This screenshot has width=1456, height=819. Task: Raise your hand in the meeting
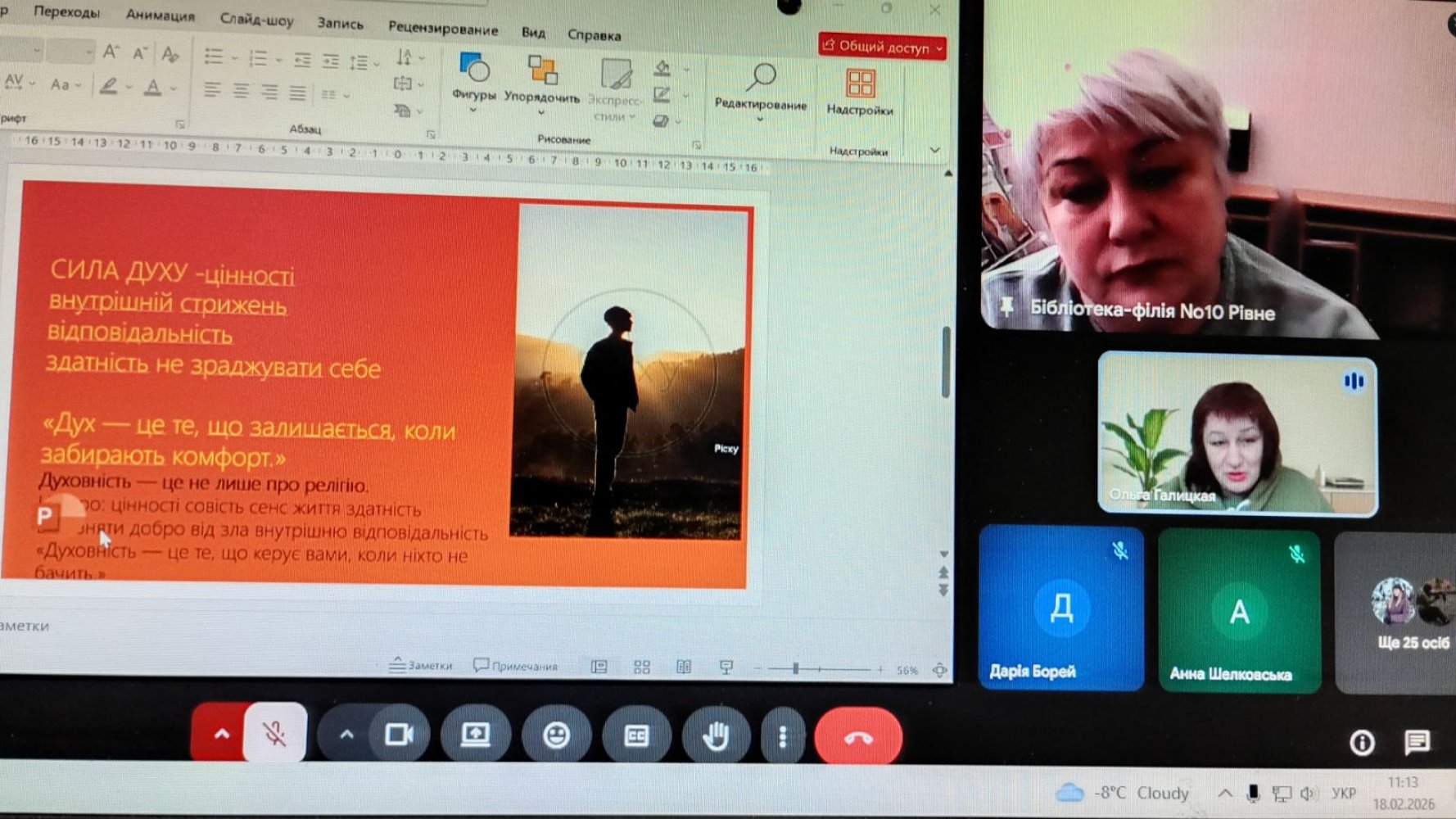point(717,736)
